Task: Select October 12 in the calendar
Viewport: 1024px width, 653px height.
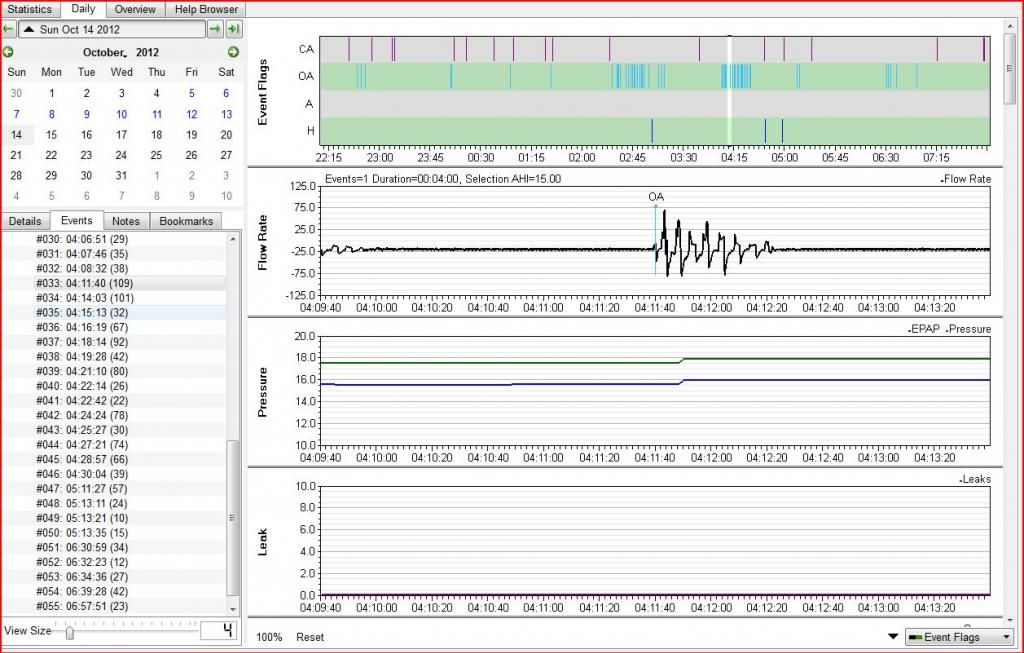Action: point(191,114)
